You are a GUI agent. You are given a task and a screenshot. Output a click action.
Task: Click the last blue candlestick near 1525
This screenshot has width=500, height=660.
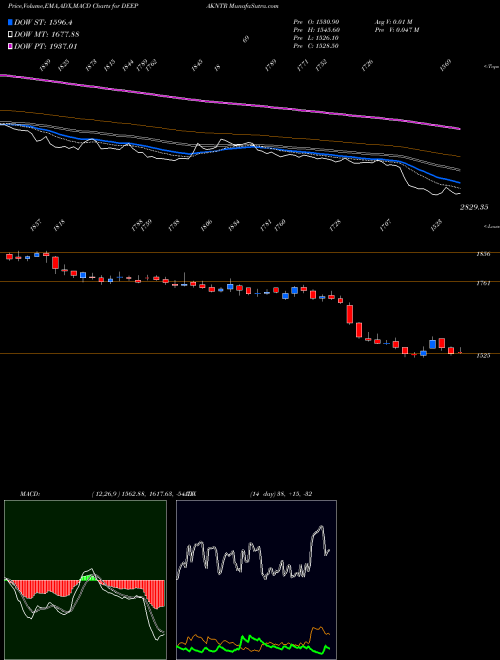click(x=433, y=343)
